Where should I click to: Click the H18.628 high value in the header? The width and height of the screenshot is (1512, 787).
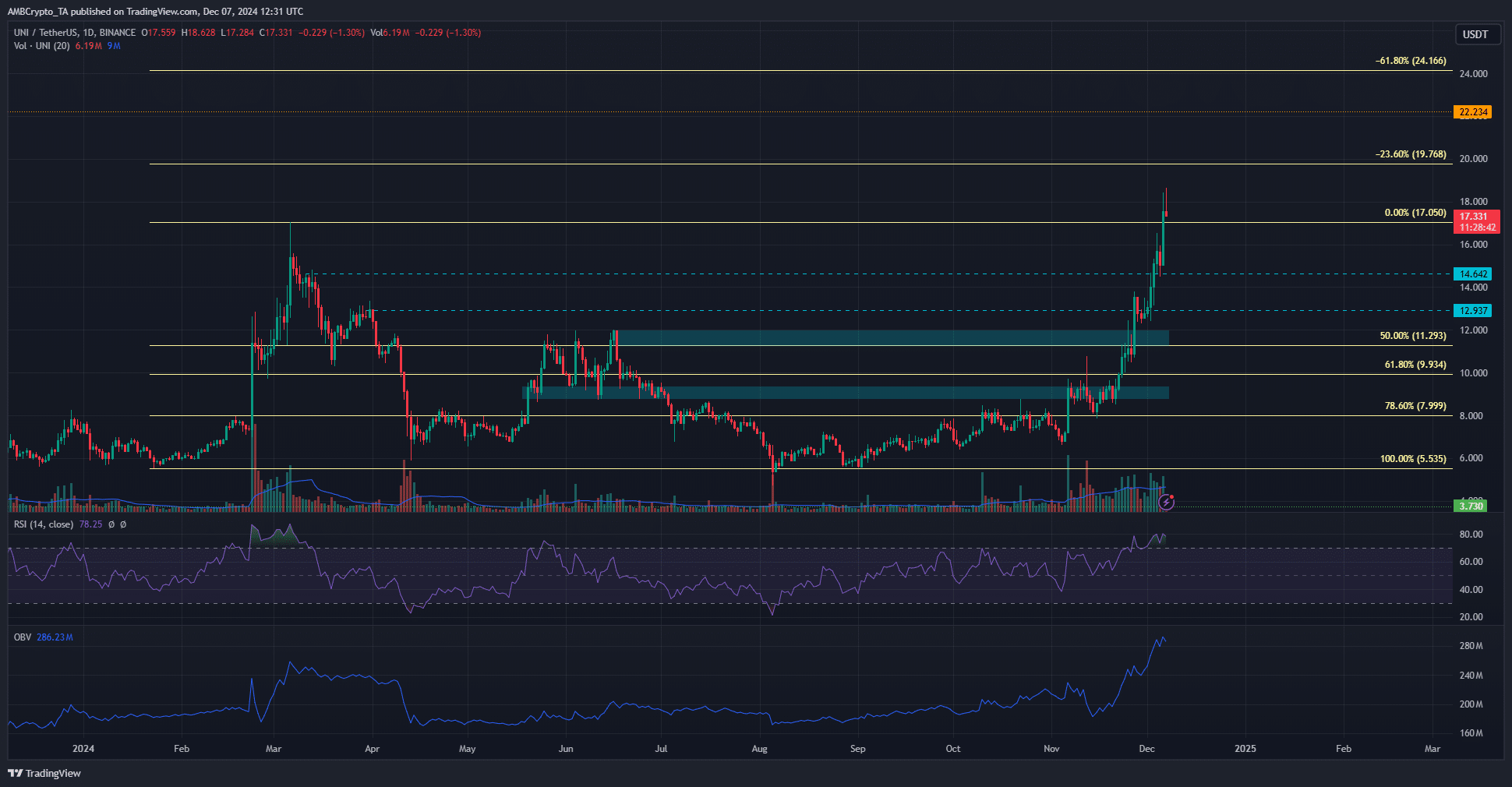198,33
